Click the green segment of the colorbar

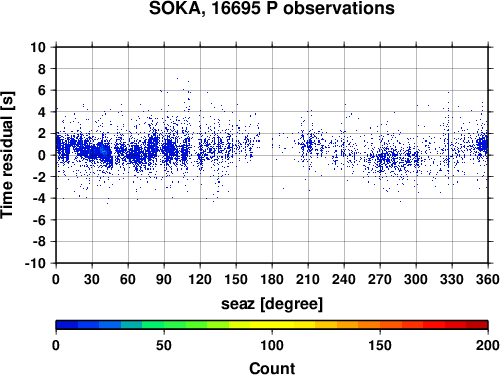164,325
